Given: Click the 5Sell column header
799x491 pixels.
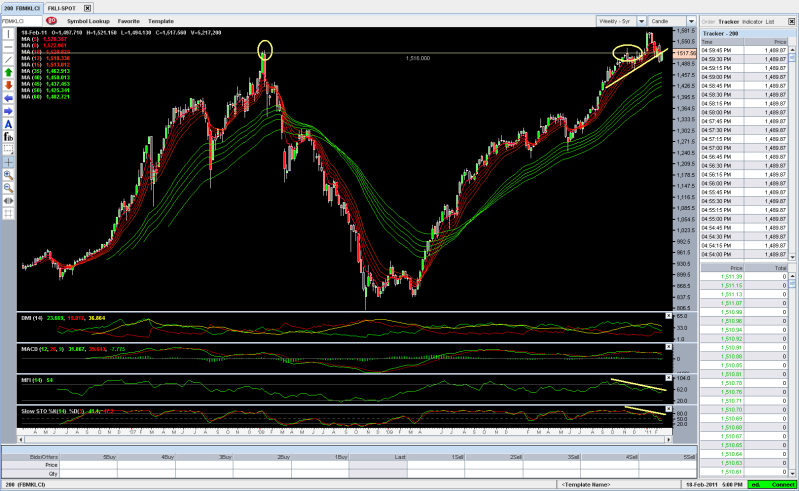Looking at the screenshot, I should click(668, 457).
